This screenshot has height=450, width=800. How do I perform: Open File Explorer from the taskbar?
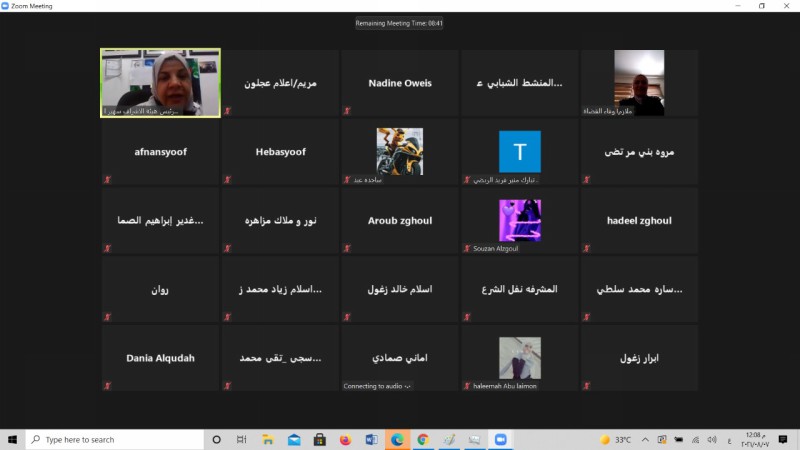(x=267, y=439)
